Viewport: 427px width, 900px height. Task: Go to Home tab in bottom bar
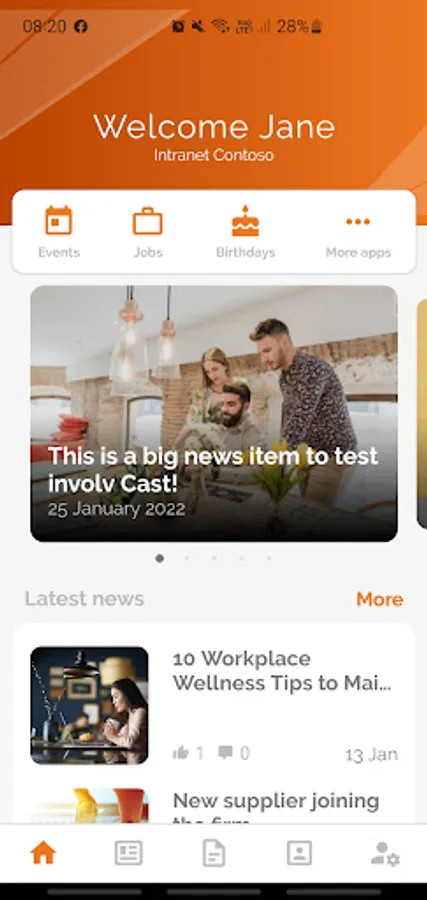(x=43, y=853)
